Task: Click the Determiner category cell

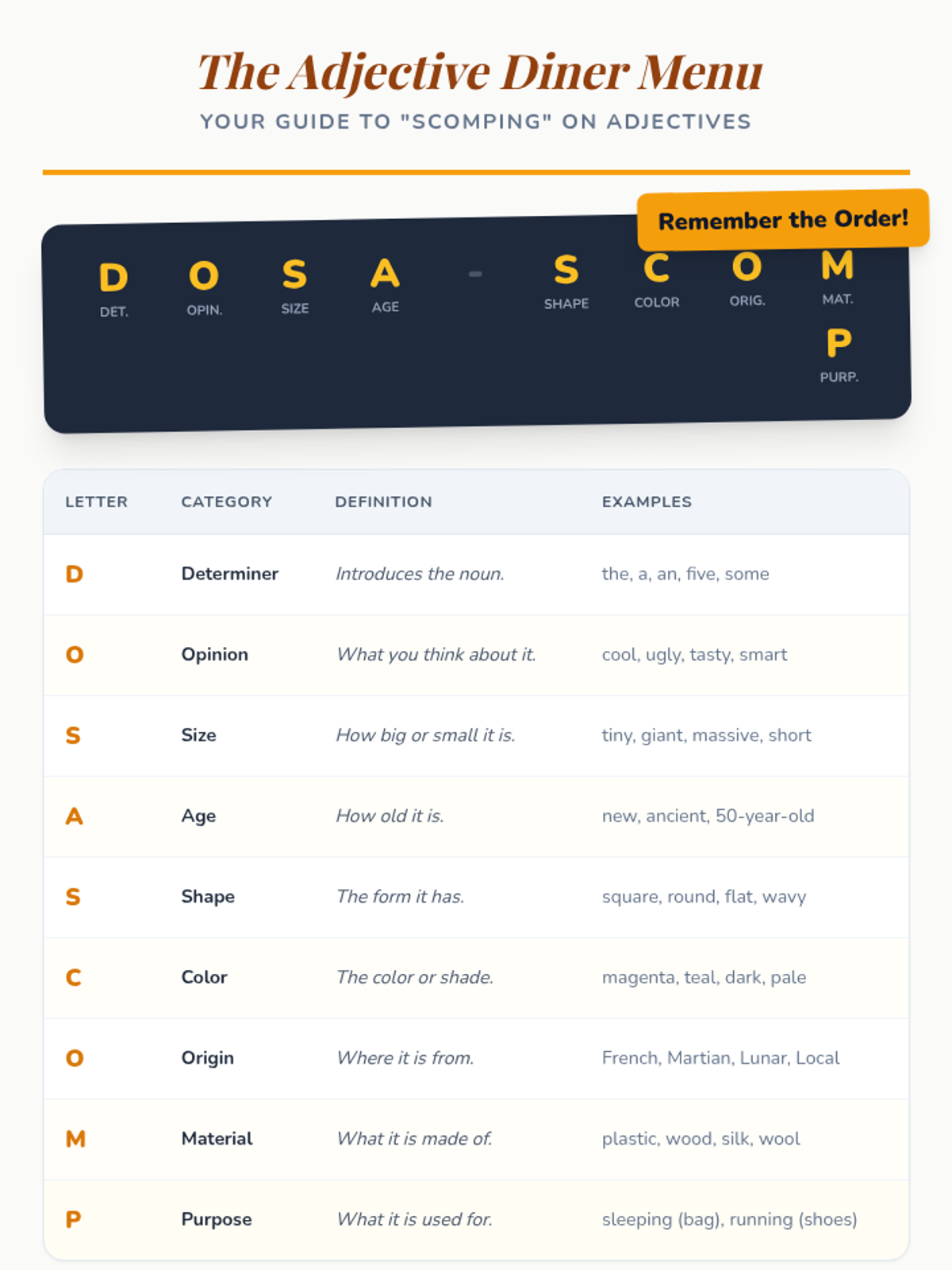Action: pos(229,573)
